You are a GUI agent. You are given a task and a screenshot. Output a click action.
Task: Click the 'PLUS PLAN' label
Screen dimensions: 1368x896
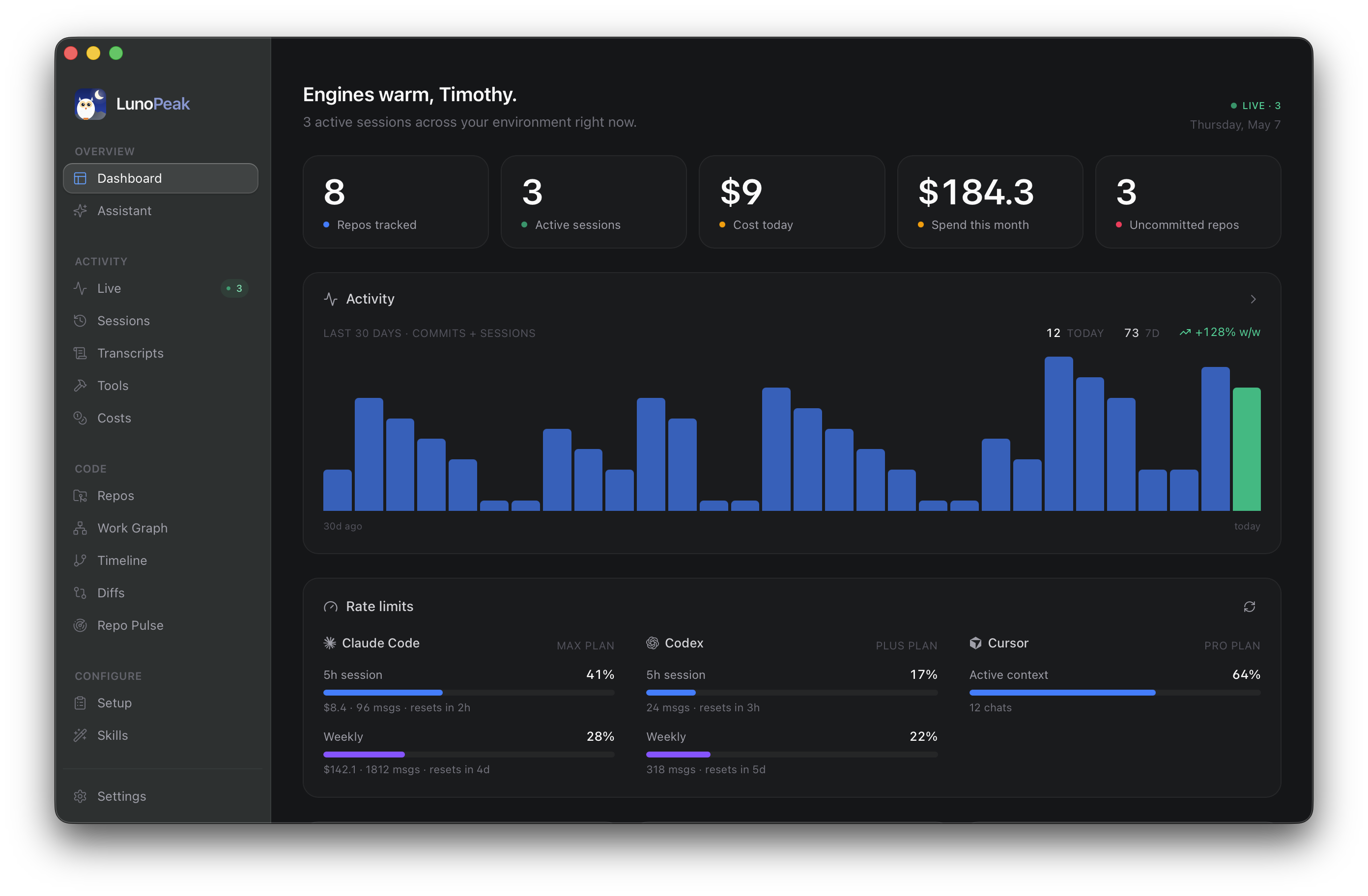[x=906, y=645]
